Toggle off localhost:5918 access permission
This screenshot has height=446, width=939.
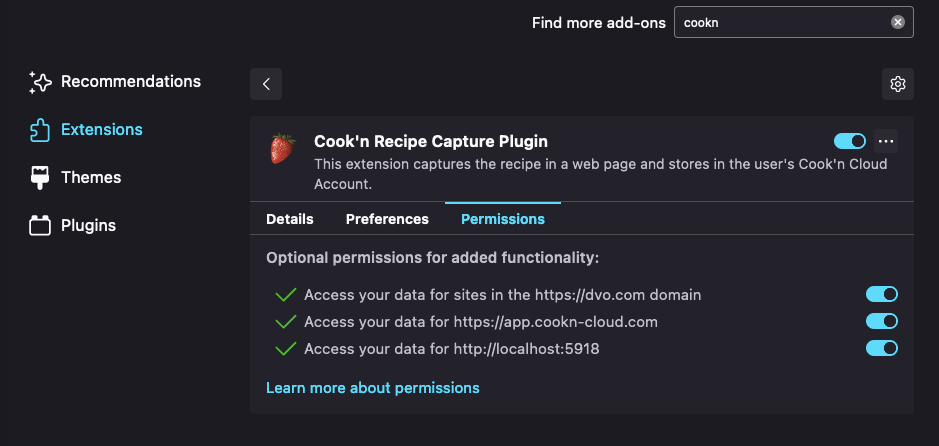[x=882, y=348]
